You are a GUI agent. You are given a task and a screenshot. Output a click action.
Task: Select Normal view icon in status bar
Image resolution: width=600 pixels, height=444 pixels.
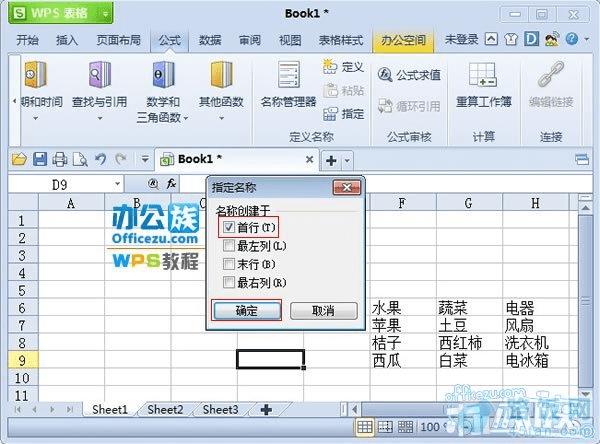364,427
